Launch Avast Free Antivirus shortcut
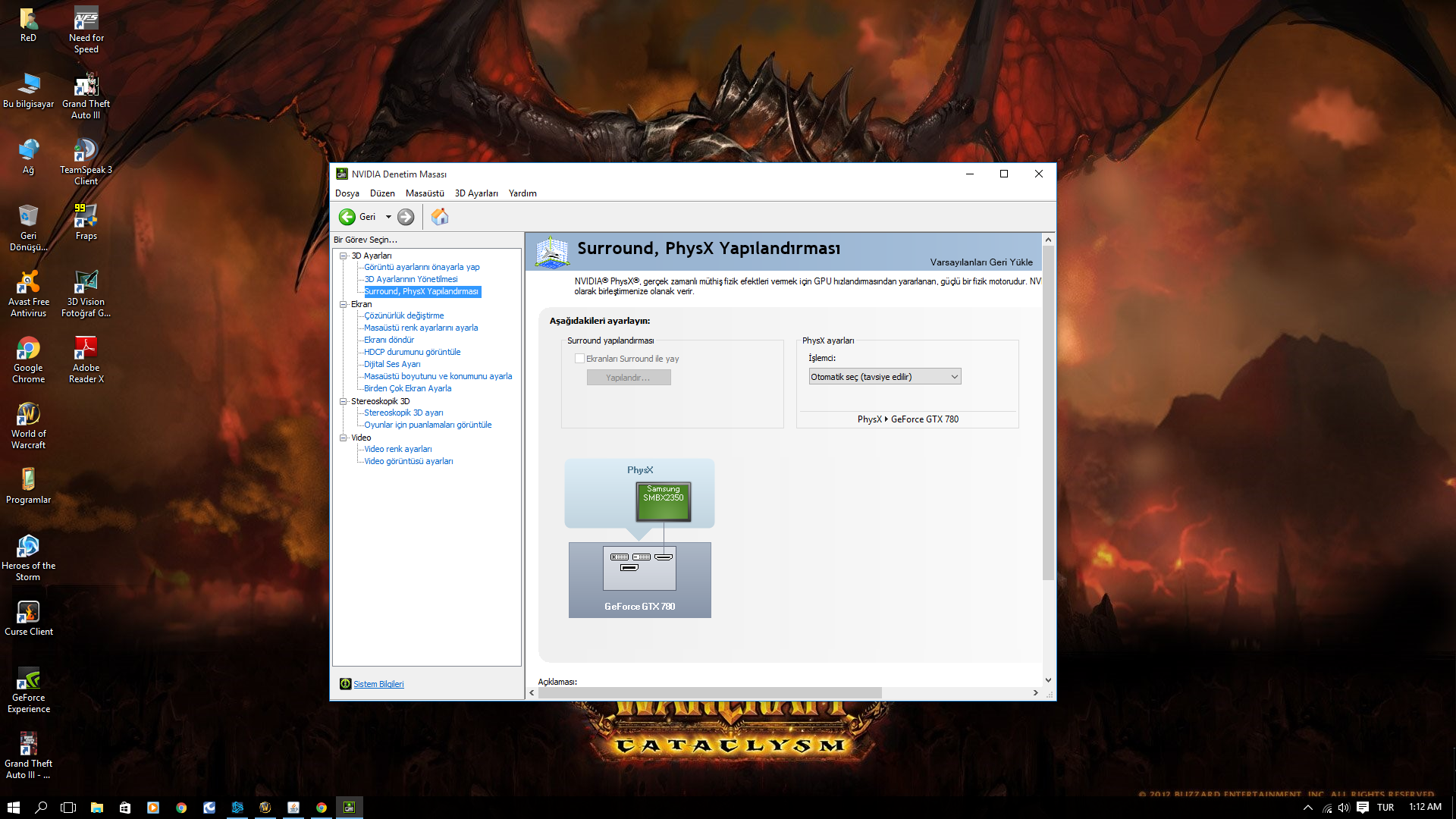The image size is (1456, 819). pos(28,294)
